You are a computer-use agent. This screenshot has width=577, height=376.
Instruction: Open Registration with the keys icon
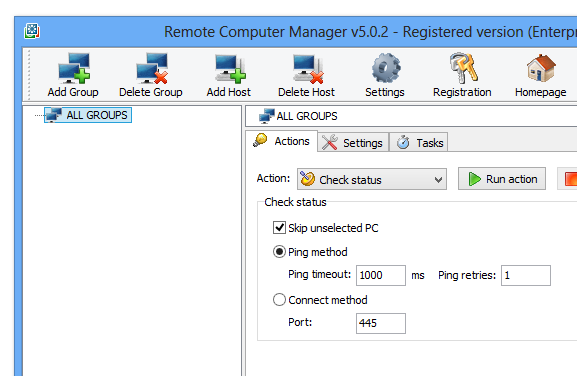[464, 68]
